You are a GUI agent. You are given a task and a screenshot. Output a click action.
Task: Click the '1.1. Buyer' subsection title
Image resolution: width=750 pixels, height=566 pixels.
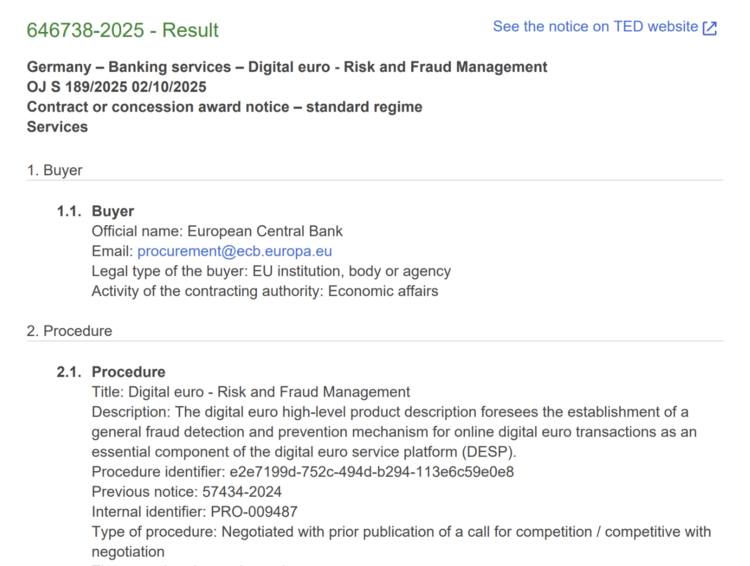112,211
